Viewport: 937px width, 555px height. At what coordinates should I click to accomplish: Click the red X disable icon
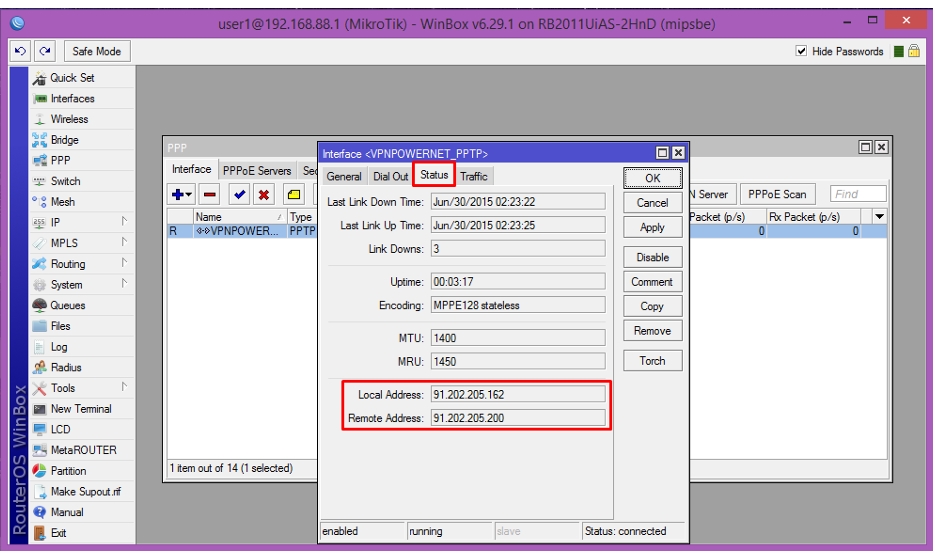pos(264,194)
